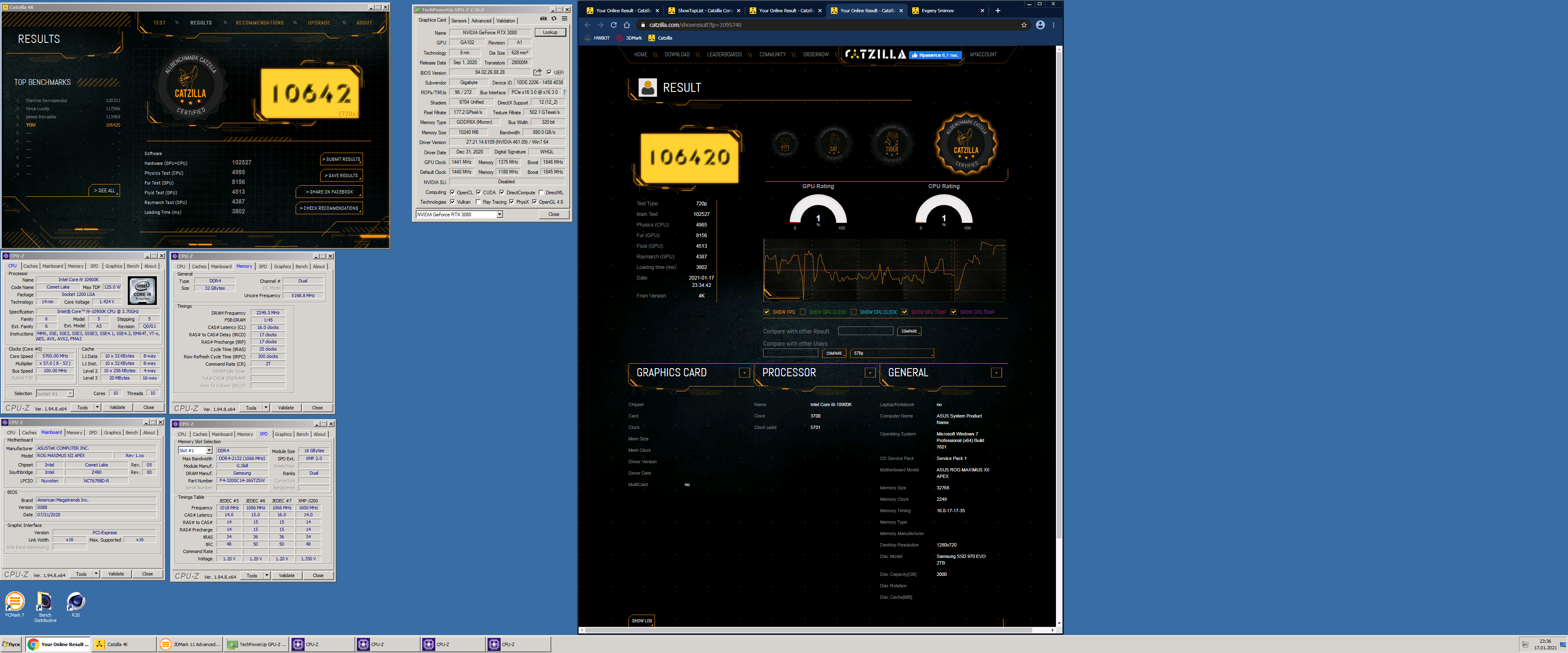Click the GPU-Z refresh icon

pyautogui.click(x=554, y=18)
